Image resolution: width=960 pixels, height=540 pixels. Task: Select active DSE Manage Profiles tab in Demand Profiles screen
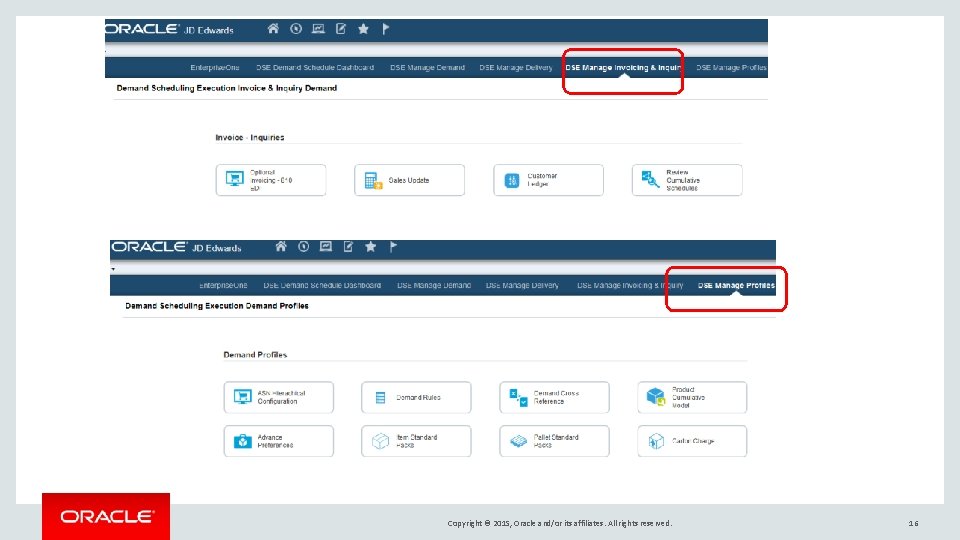(736, 285)
